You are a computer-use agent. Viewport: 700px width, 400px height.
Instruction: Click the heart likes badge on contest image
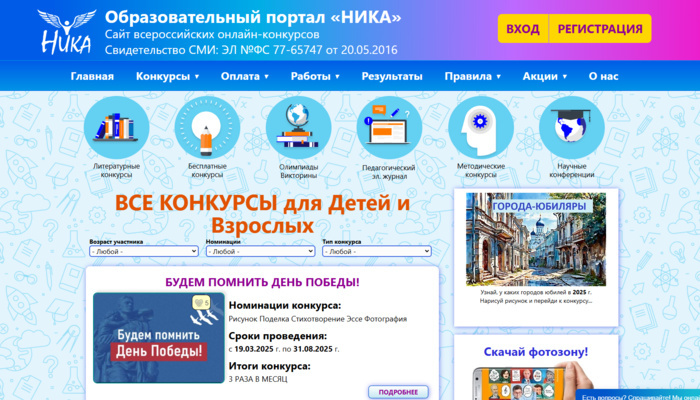pyautogui.click(x=201, y=303)
